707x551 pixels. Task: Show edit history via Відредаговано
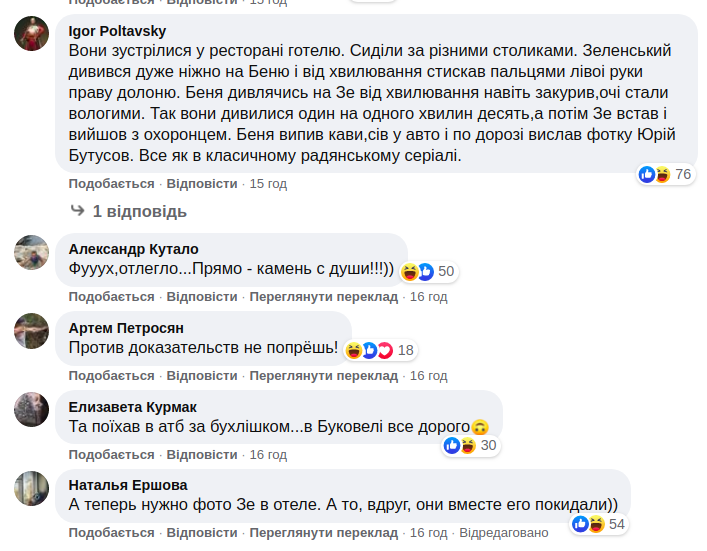(x=504, y=533)
